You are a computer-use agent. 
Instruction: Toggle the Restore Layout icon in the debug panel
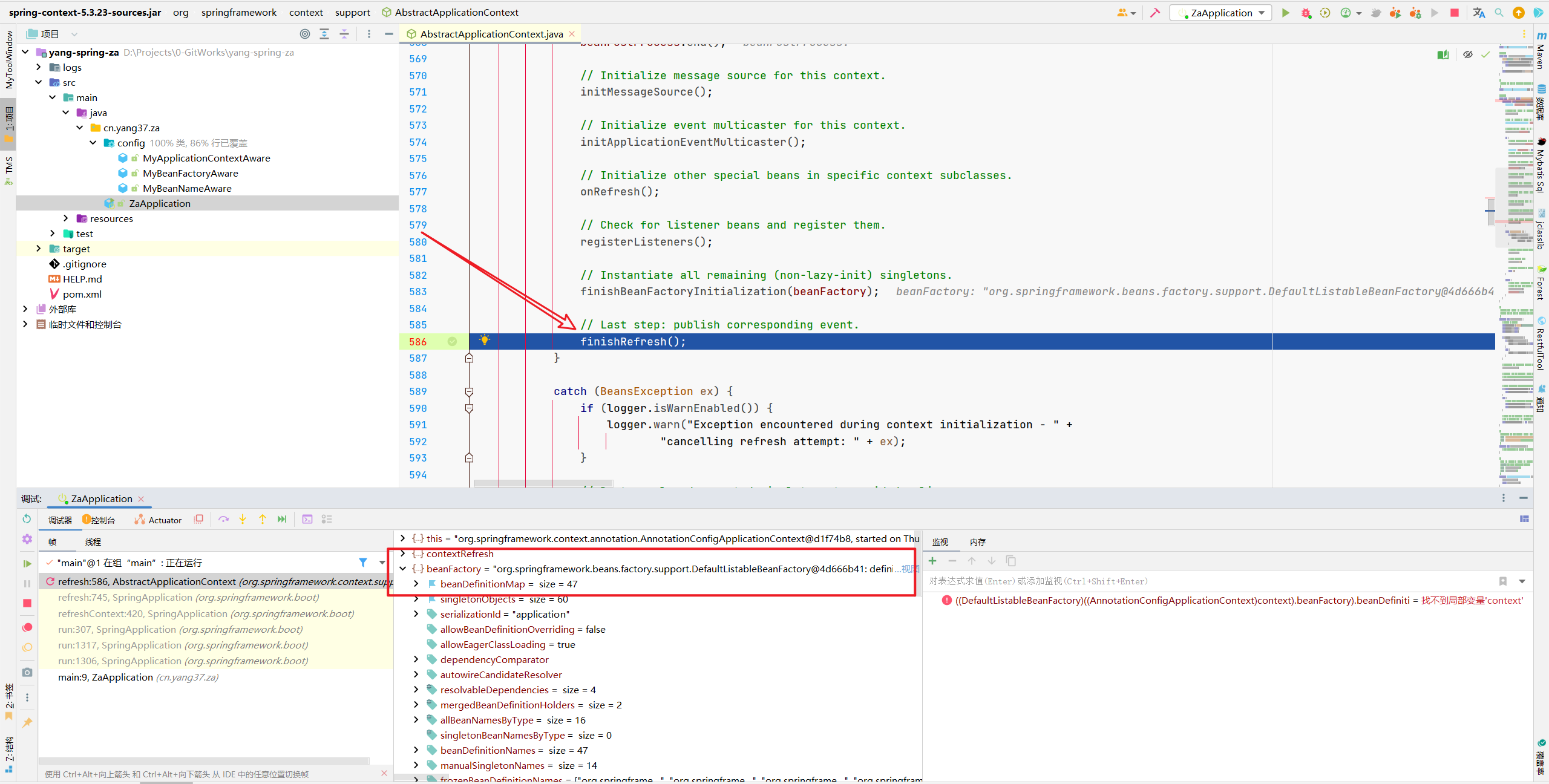coord(1524,518)
